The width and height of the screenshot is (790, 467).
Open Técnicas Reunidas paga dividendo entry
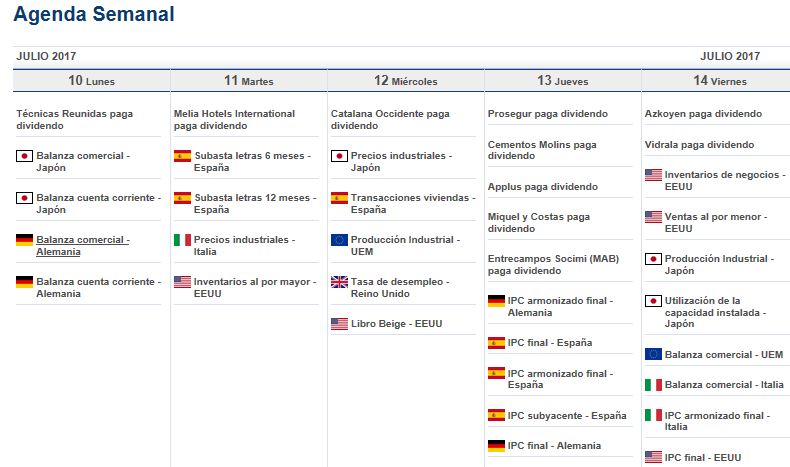pos(75,120)
